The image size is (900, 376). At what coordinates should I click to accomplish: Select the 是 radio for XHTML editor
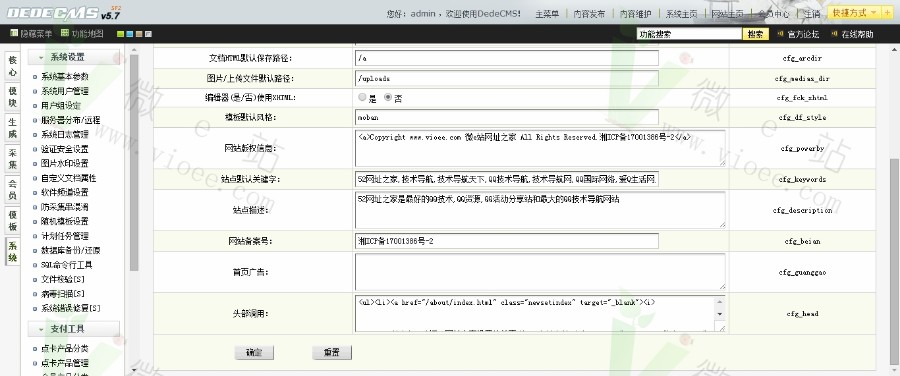(x=362, y=98)
